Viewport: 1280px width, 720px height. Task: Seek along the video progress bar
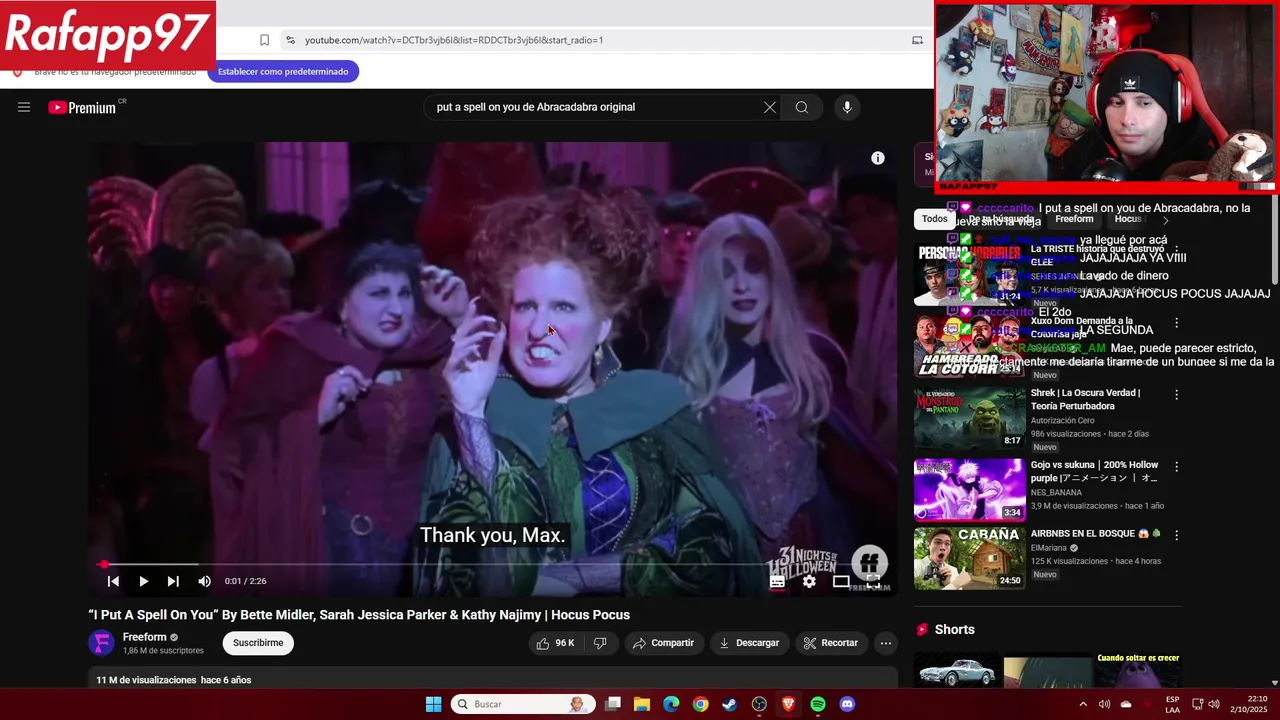(494, 564)
